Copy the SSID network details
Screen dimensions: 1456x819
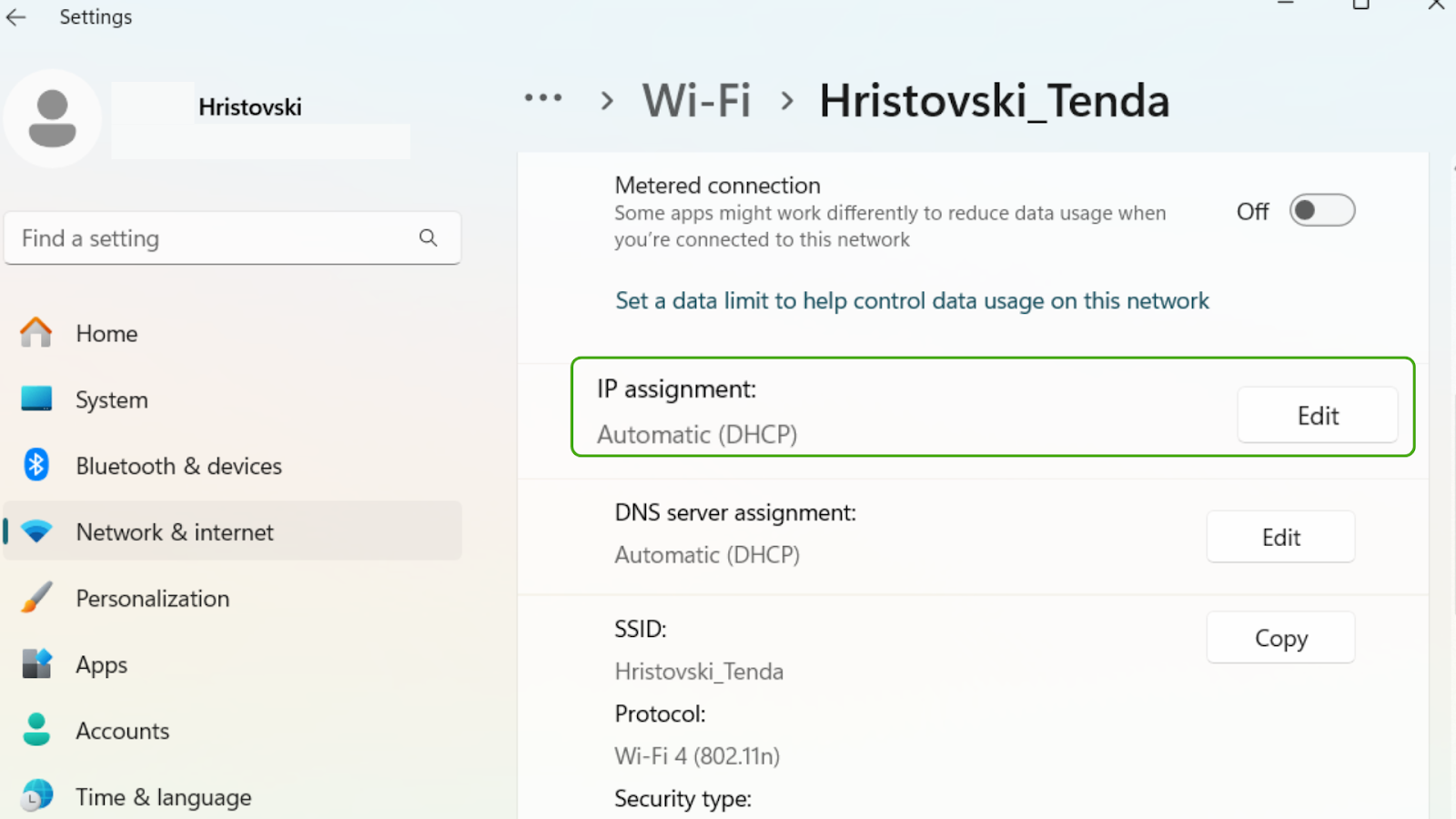(1280, 638)
